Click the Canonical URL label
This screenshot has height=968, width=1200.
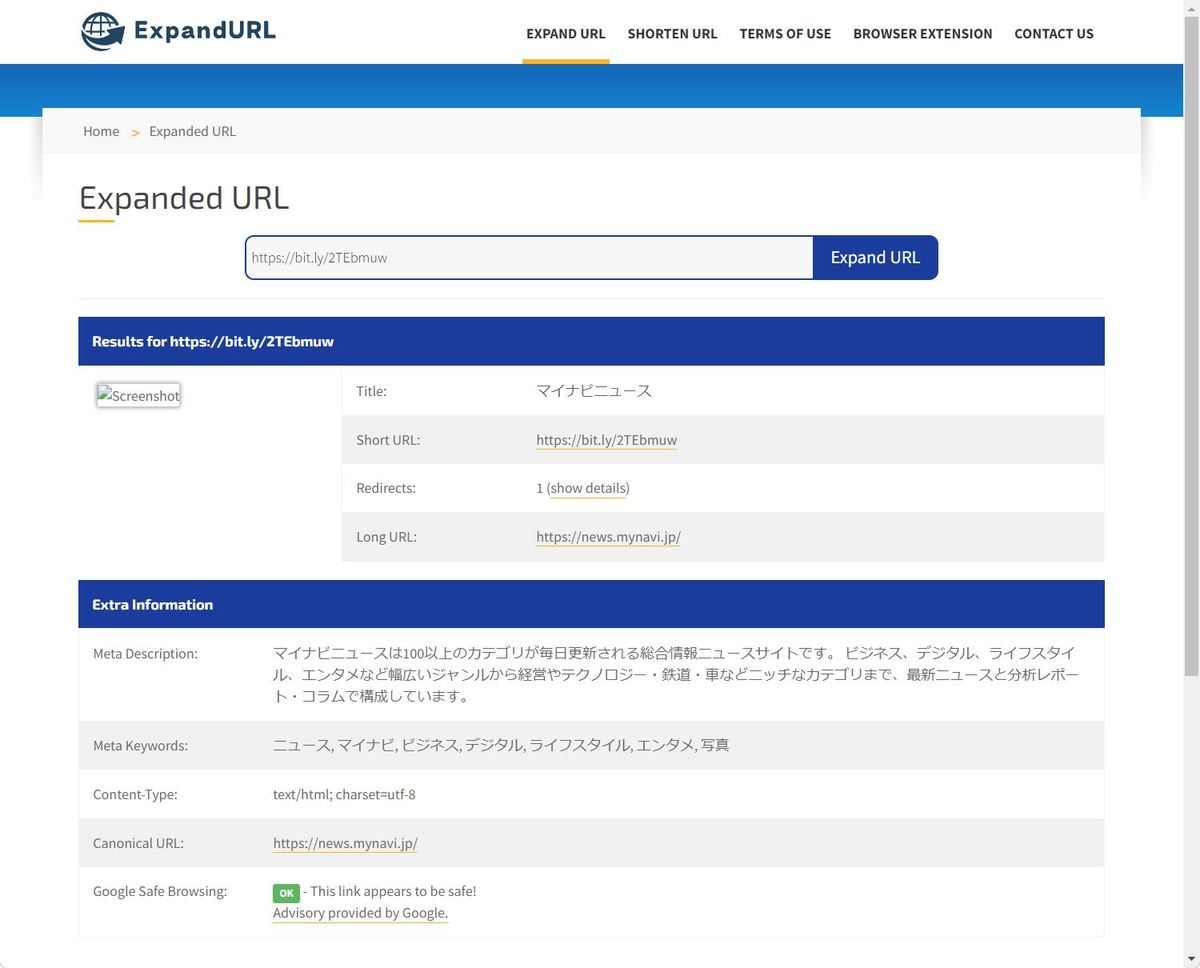(138, 843)
